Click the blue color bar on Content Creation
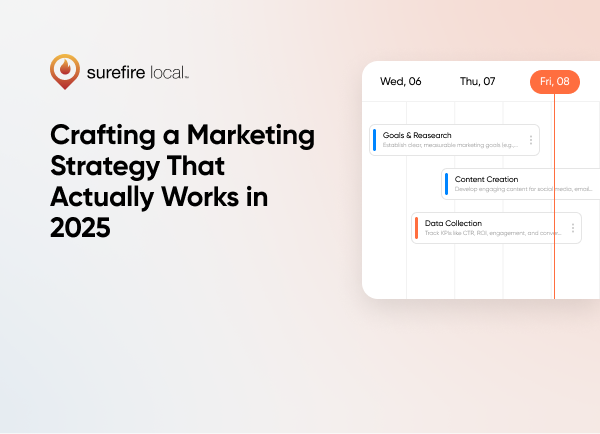The height and width of the screenshot is (434, 600). [447, 184]
